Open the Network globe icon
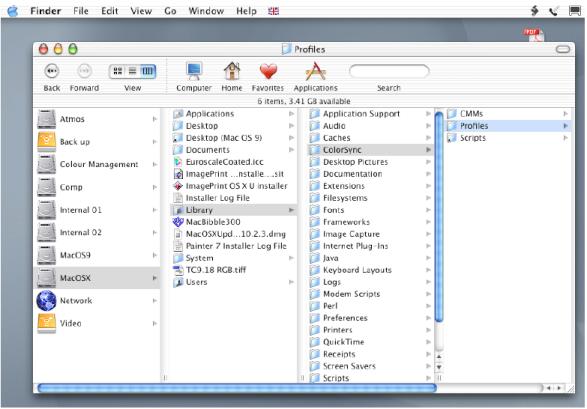 coord(46,300)
